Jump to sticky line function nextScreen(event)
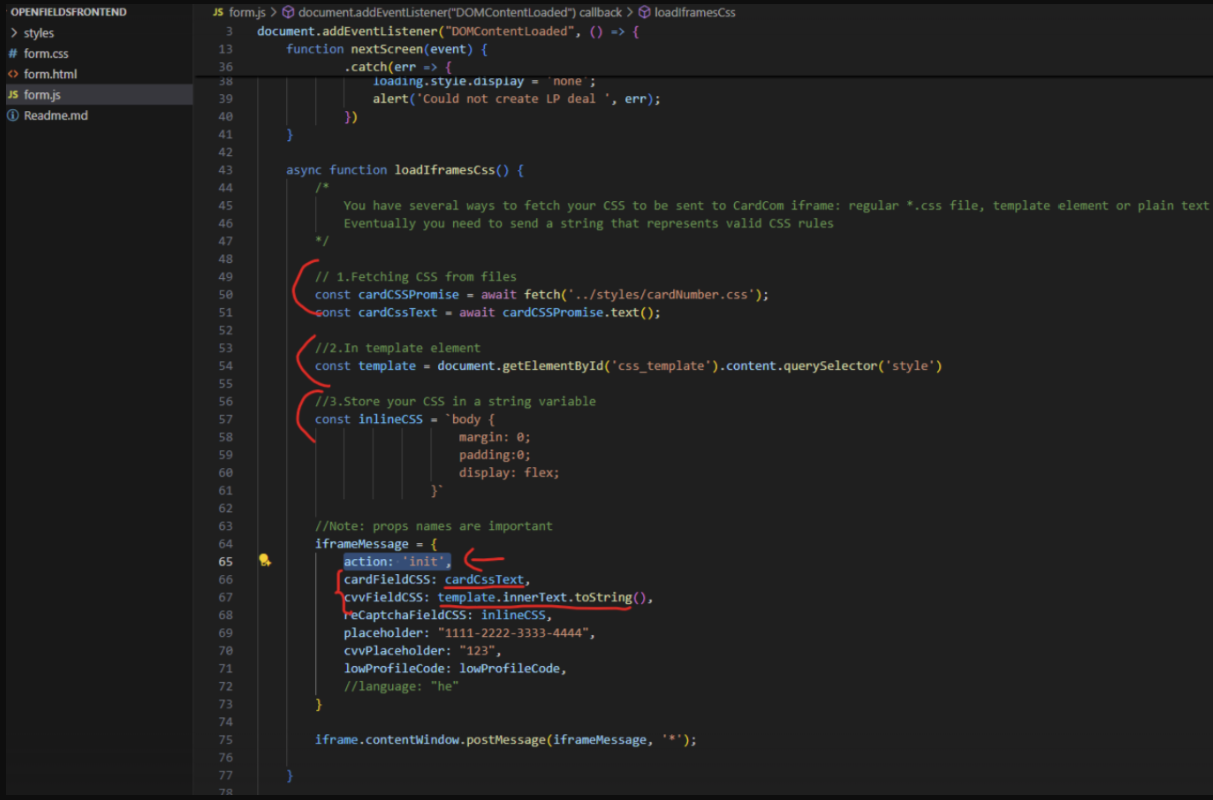The image size is (1213, 800). click(387, 49)
